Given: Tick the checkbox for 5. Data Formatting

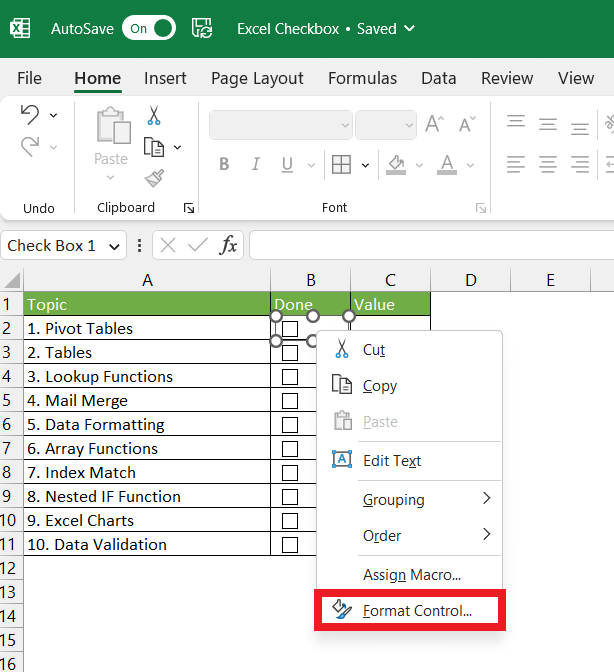Looking at the screenshot, I should click(290, 425).
